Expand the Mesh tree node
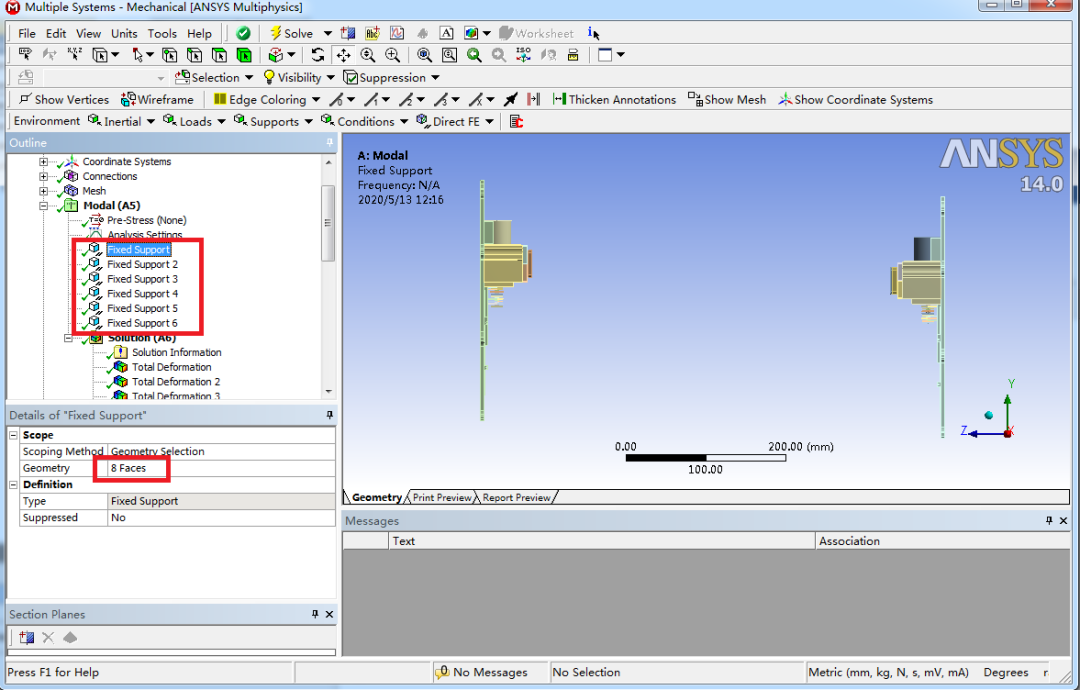1080x690 pixels. pos(43,191)
